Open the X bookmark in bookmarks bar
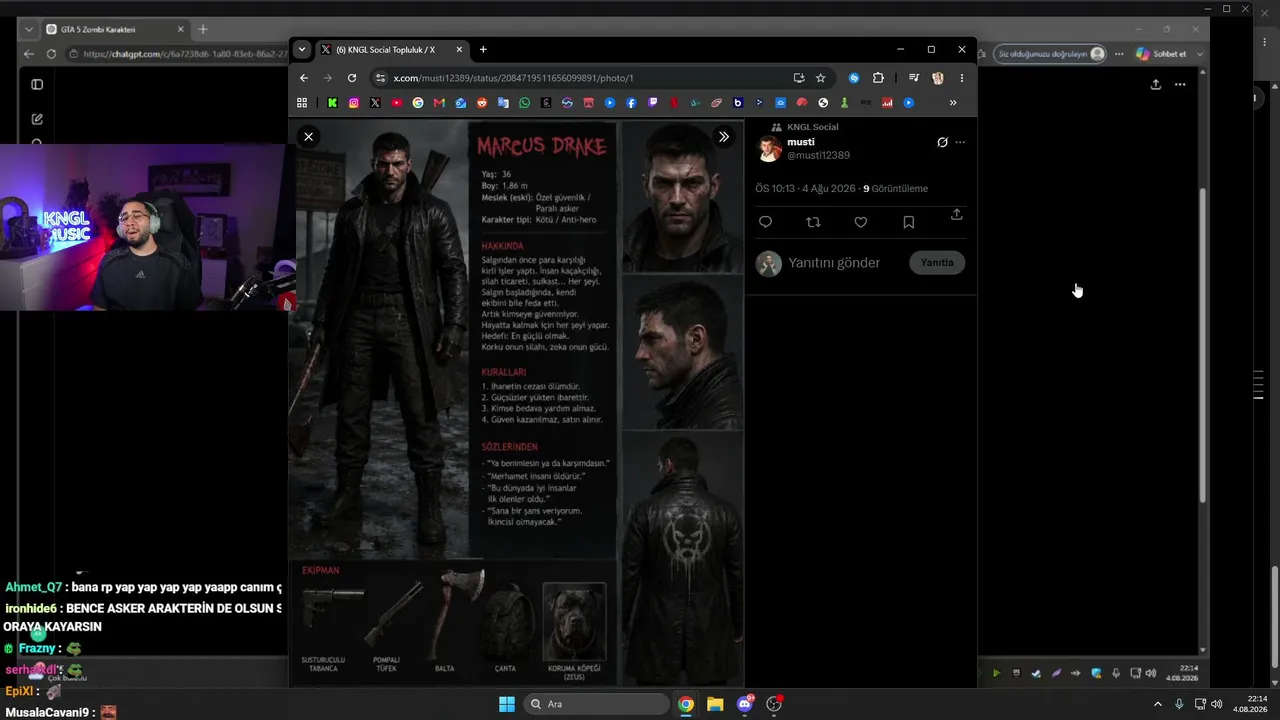The image size is (1280, 720). 375,103
